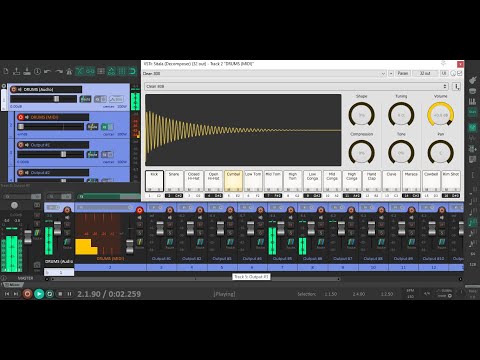Select the Closed Hi-Hat pad
This screenshot has height=360, width=480.
[194, 181]
